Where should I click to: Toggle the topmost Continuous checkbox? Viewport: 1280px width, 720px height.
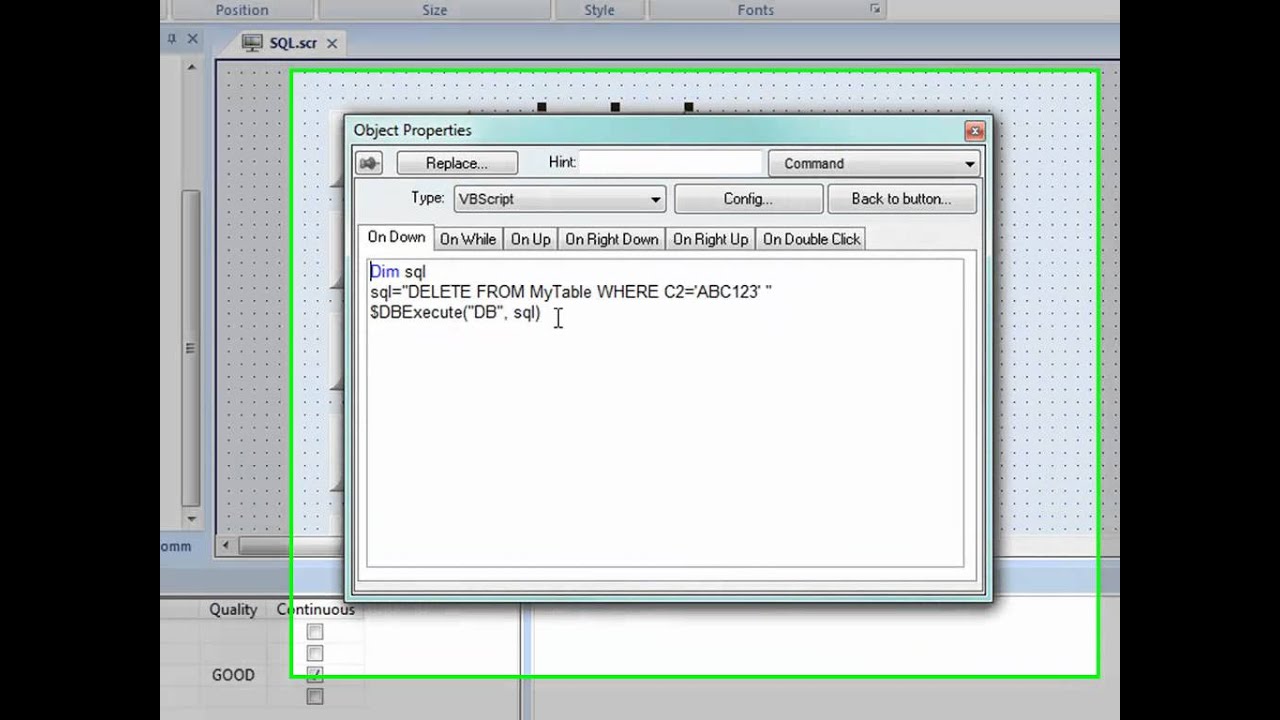315,632
